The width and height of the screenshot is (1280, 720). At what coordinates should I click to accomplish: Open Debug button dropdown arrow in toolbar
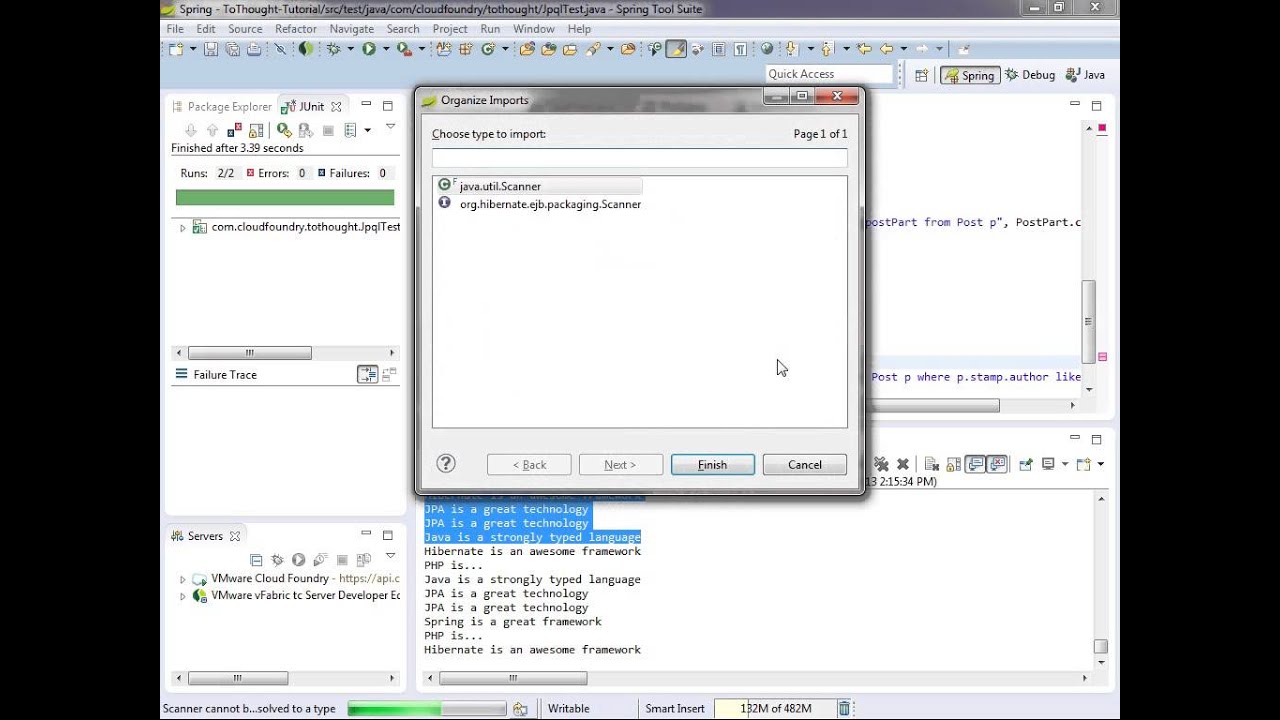point(350,49)
